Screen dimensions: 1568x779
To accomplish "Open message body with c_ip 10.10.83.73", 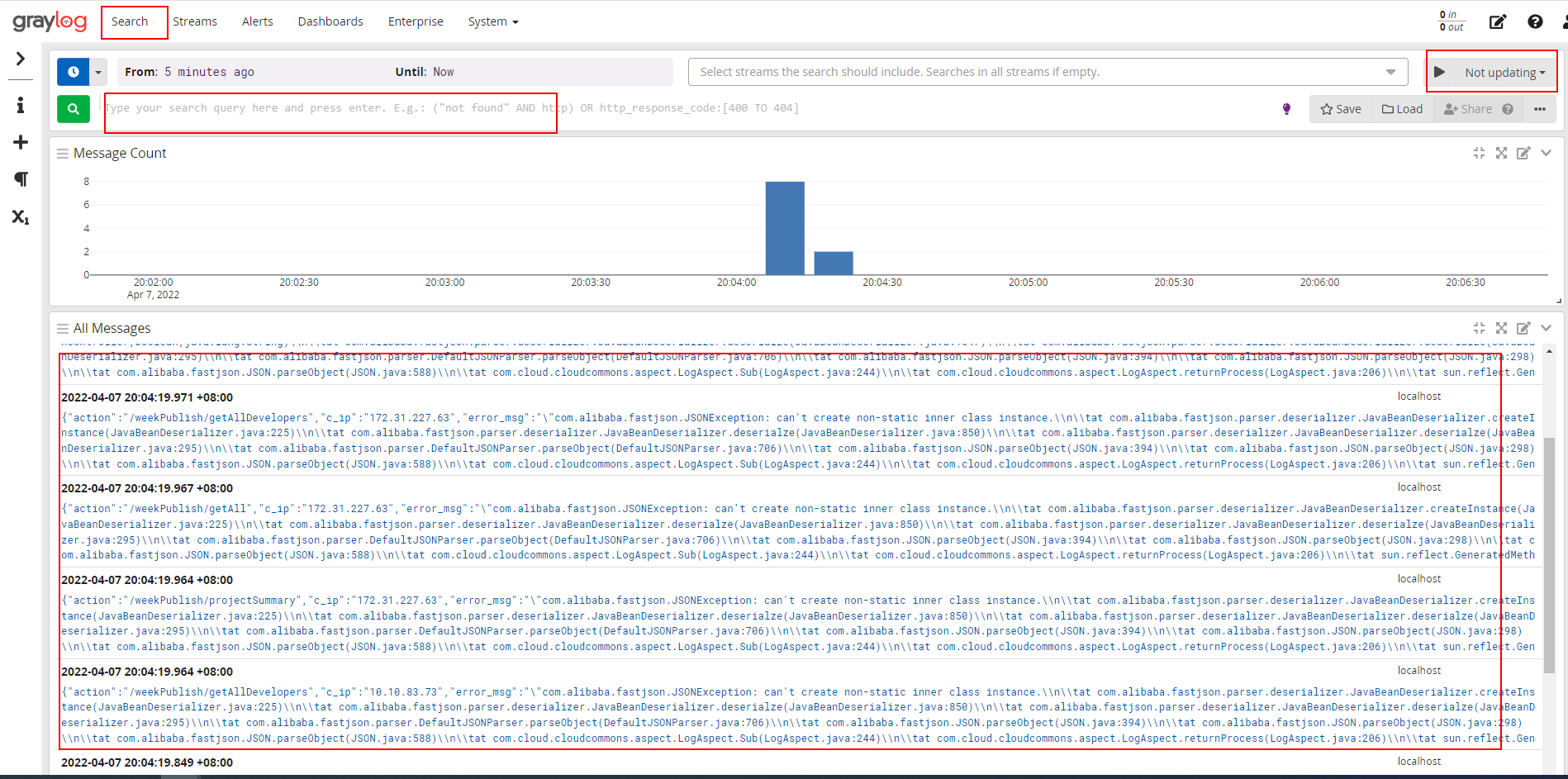I will click(798, 715).
